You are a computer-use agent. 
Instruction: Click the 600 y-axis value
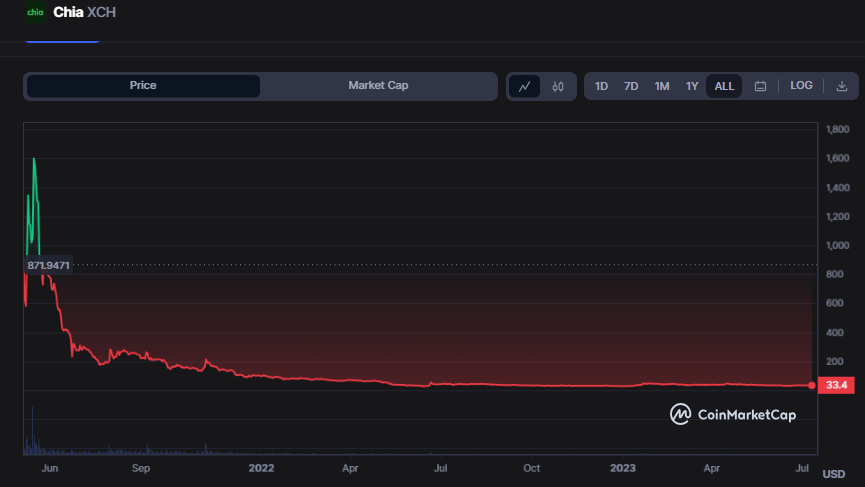click(835, 303)
